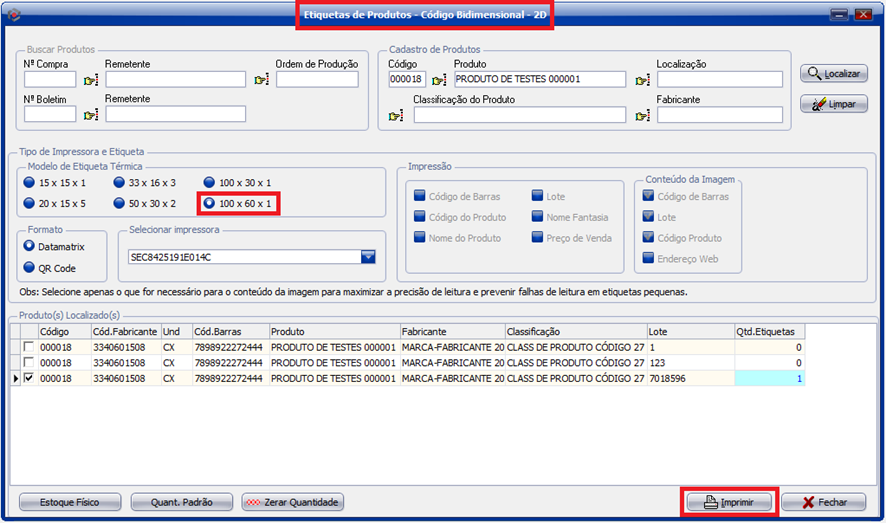Click the Produto text field
This screenshot has width=886, height=523.
[x=540, y=80]
